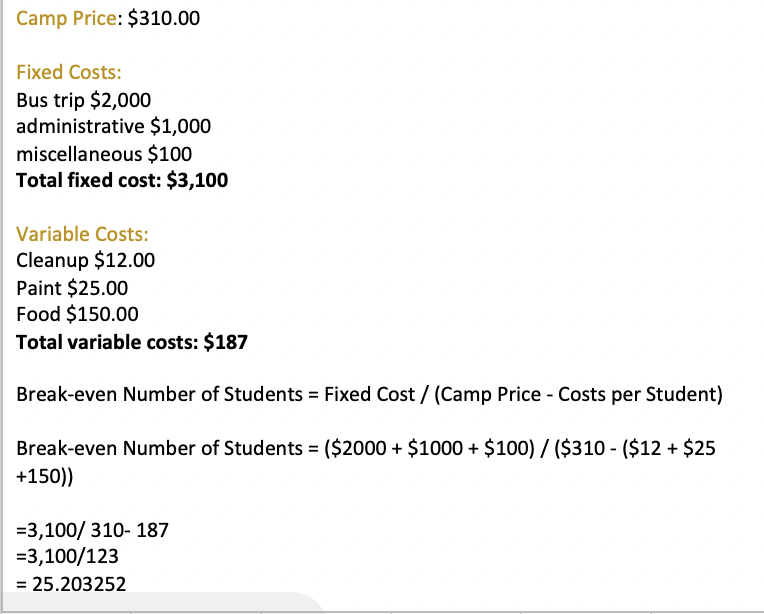Click the "administrative $1,000" line
This screenshot has width=764, height=614.
(x=113, y=127)
